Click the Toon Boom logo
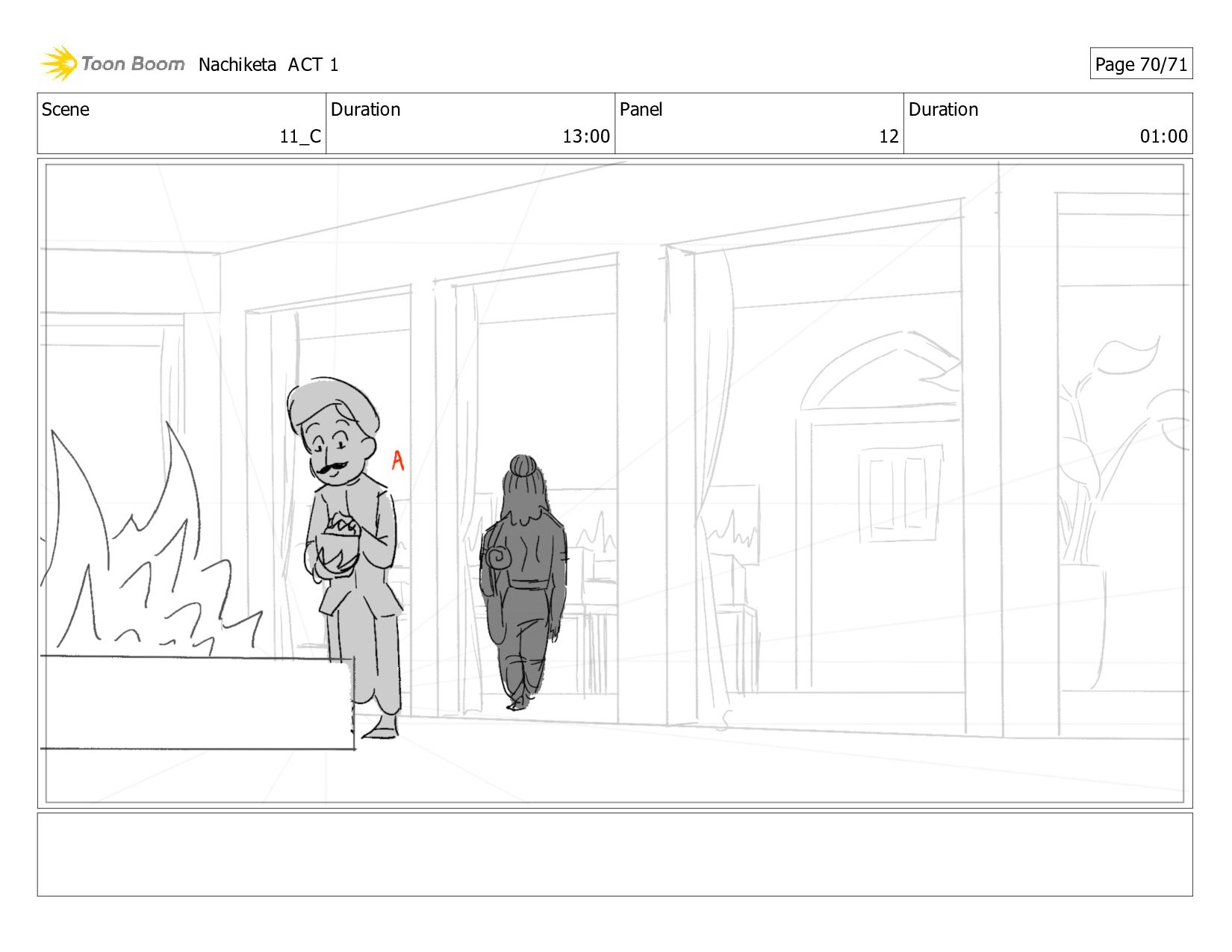The image size is (1232, 952). [112, 63]
